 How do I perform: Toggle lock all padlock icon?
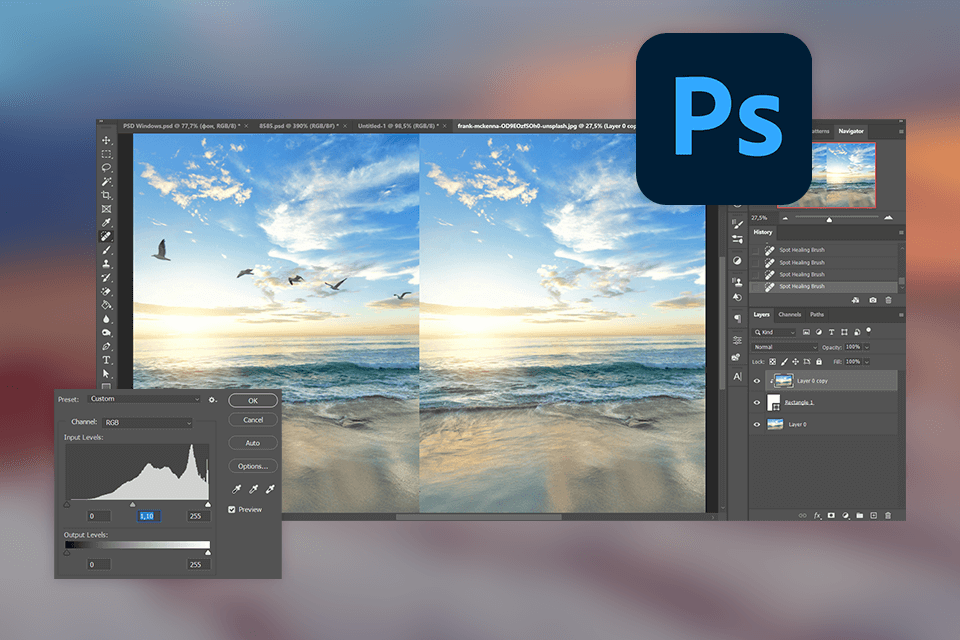[819, 362]
